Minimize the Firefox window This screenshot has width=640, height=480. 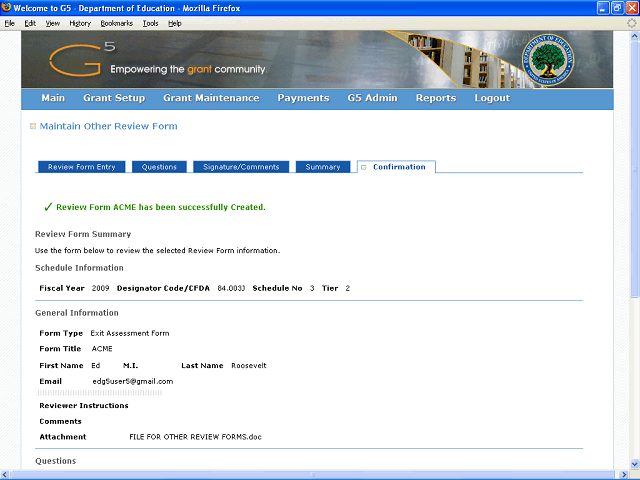click(603, 8)
